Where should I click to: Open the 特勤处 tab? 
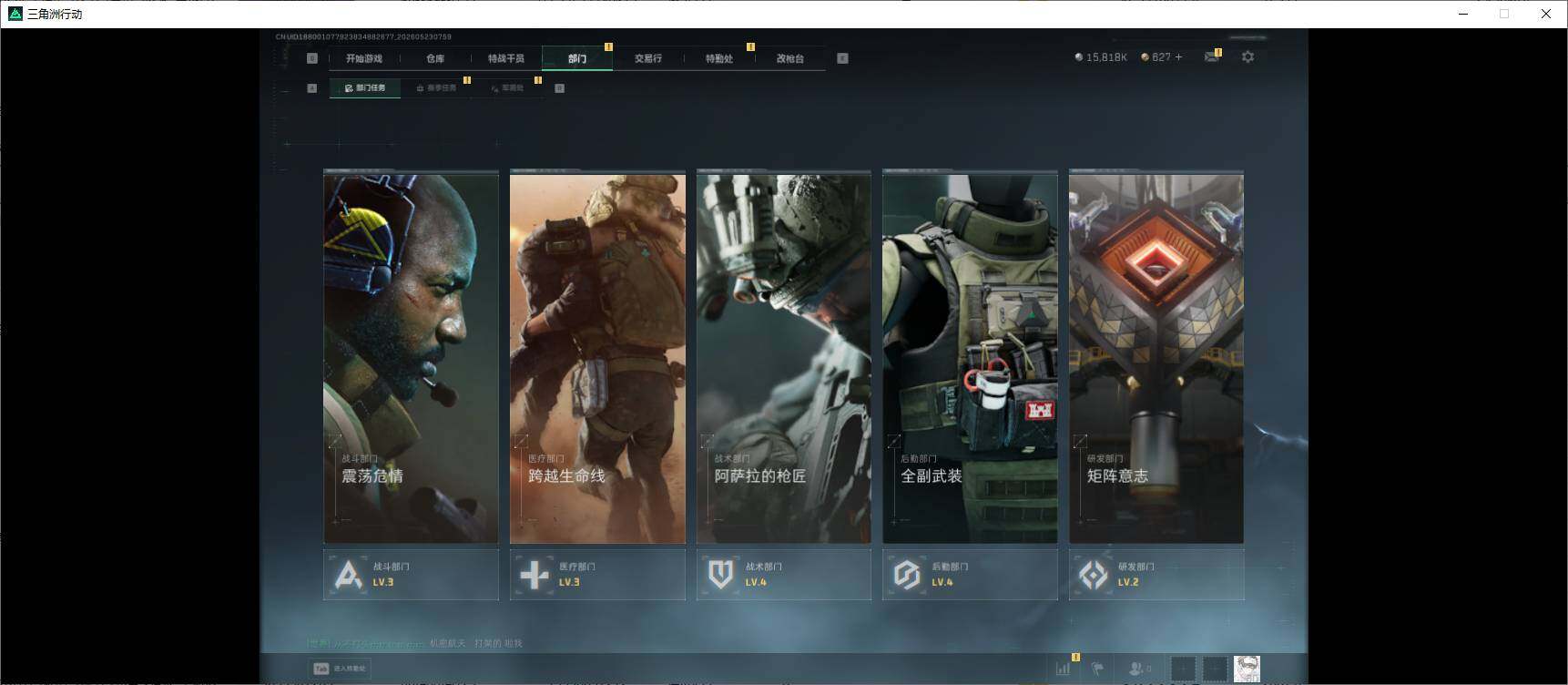[x=719, y=58]
